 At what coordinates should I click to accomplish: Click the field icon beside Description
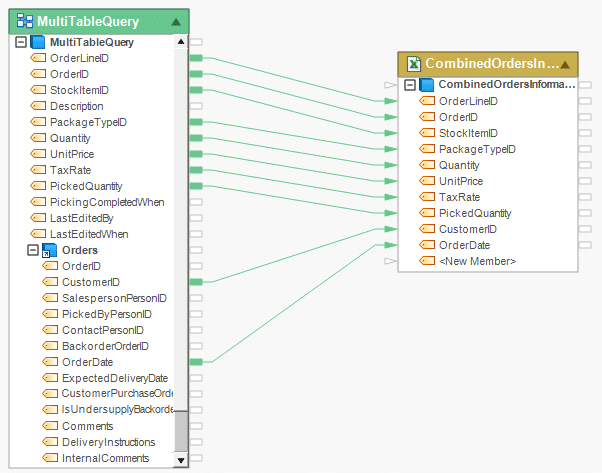pos(38,106)
